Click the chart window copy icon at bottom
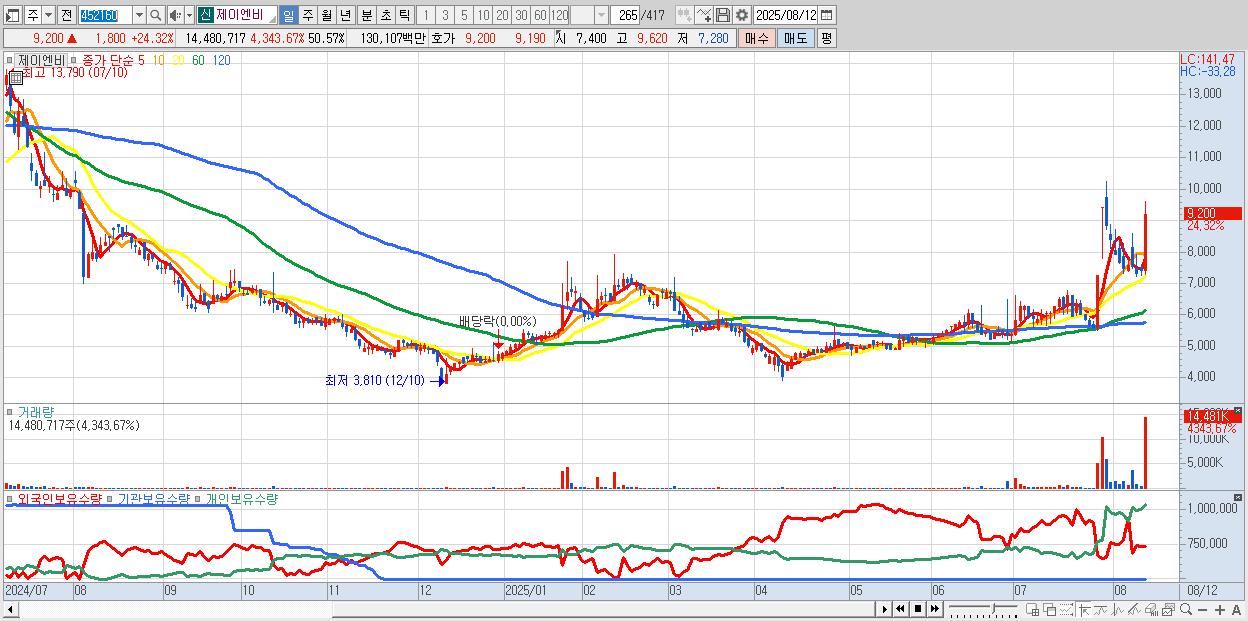Screen dimensions: 1248x621 click(1169, 609)
